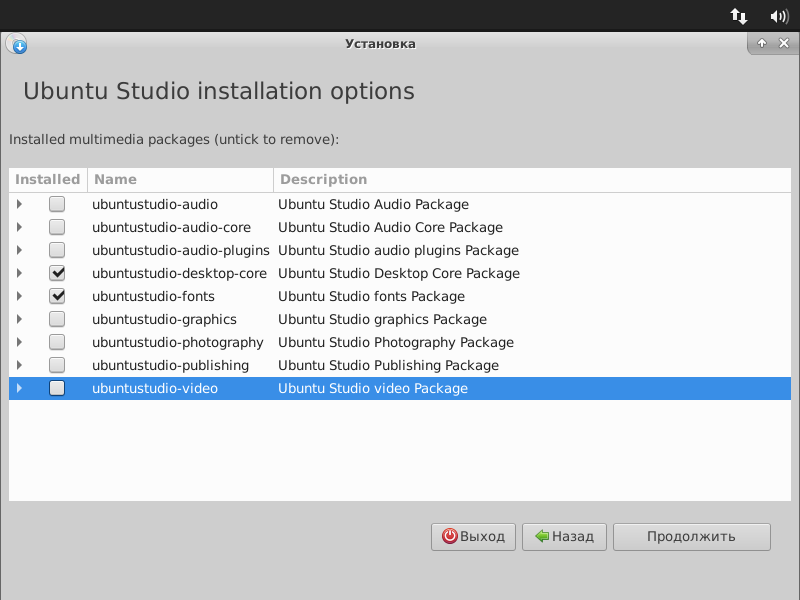
Task: Sort by the Name column header
Action: tap(181, 180)
